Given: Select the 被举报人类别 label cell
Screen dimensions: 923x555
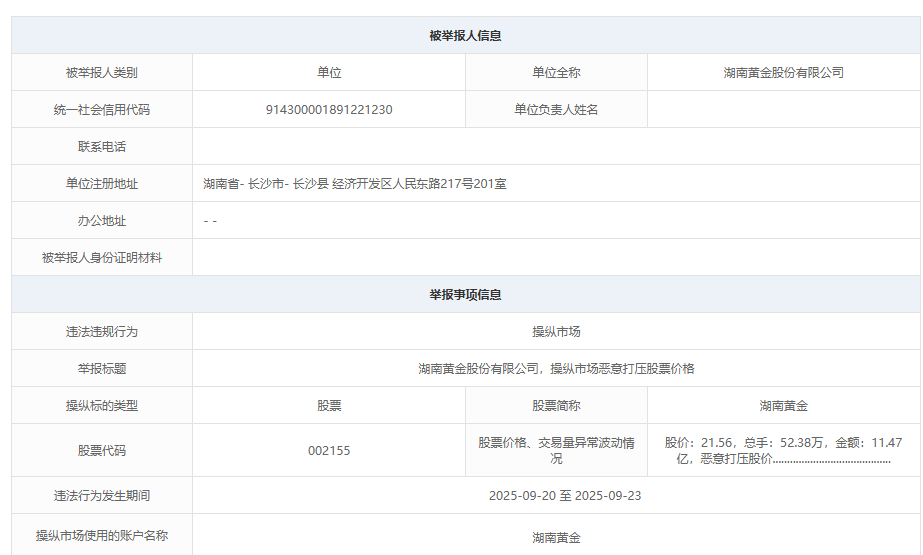Looking at the screenshot, I should click(102, 72).
